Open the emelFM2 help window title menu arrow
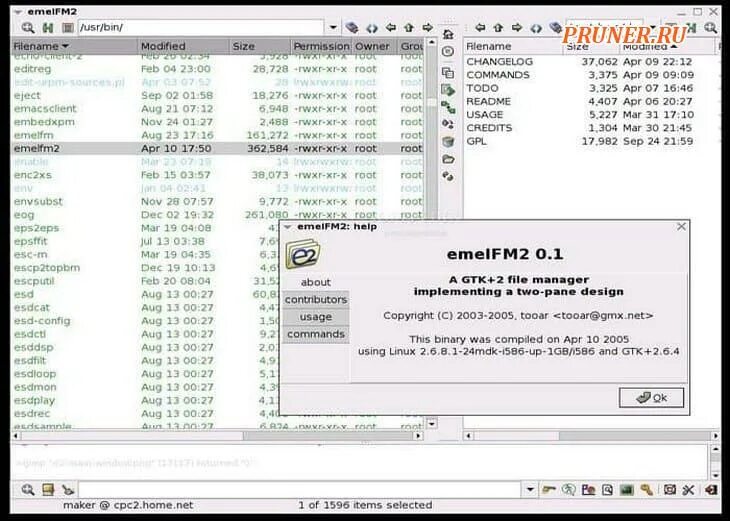 288,227
